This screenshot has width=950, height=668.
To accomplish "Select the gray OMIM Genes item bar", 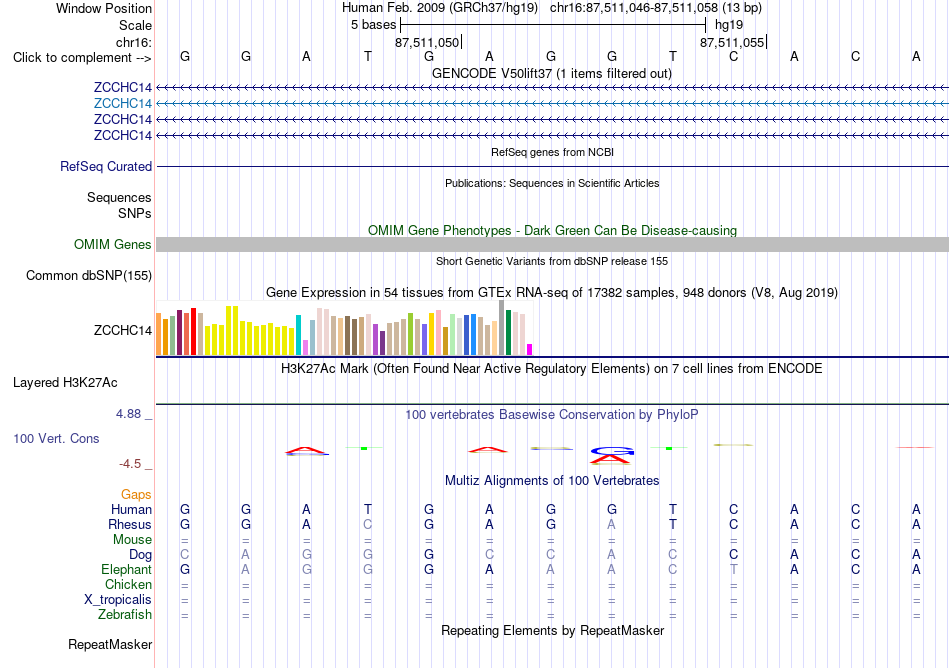I will pyautogui.click(x=552, y=245).
